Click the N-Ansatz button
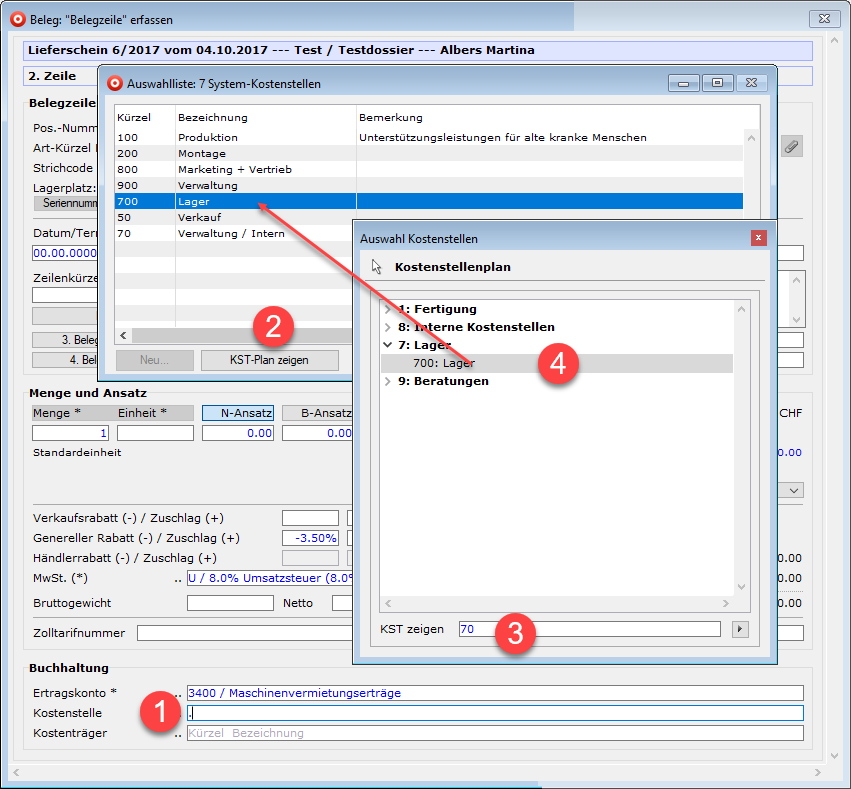The image size is (851, 789). 238,413
